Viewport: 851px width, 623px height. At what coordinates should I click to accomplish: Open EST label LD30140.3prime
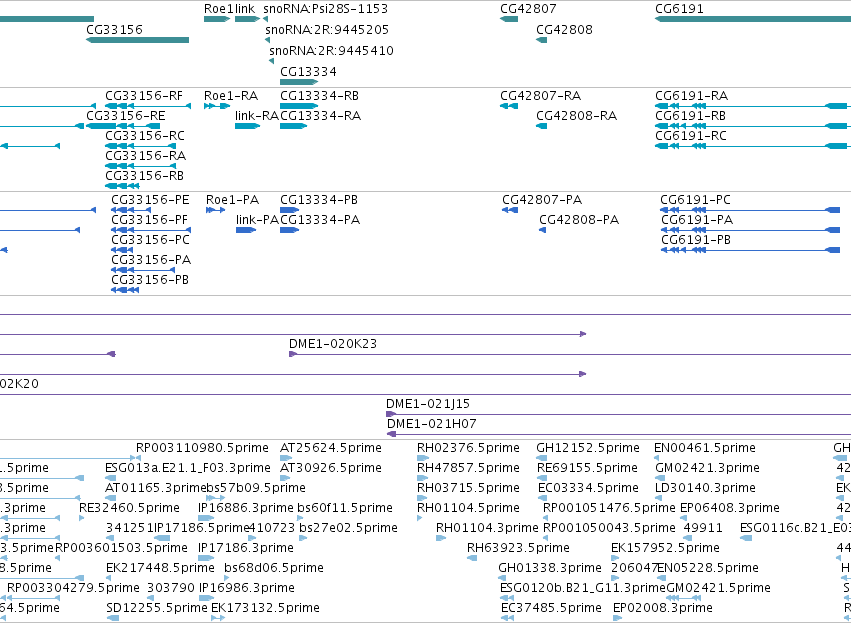(705, 488)
